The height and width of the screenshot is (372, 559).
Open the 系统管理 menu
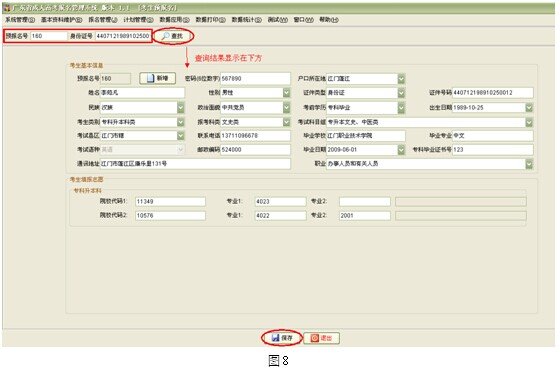point(20,20)
